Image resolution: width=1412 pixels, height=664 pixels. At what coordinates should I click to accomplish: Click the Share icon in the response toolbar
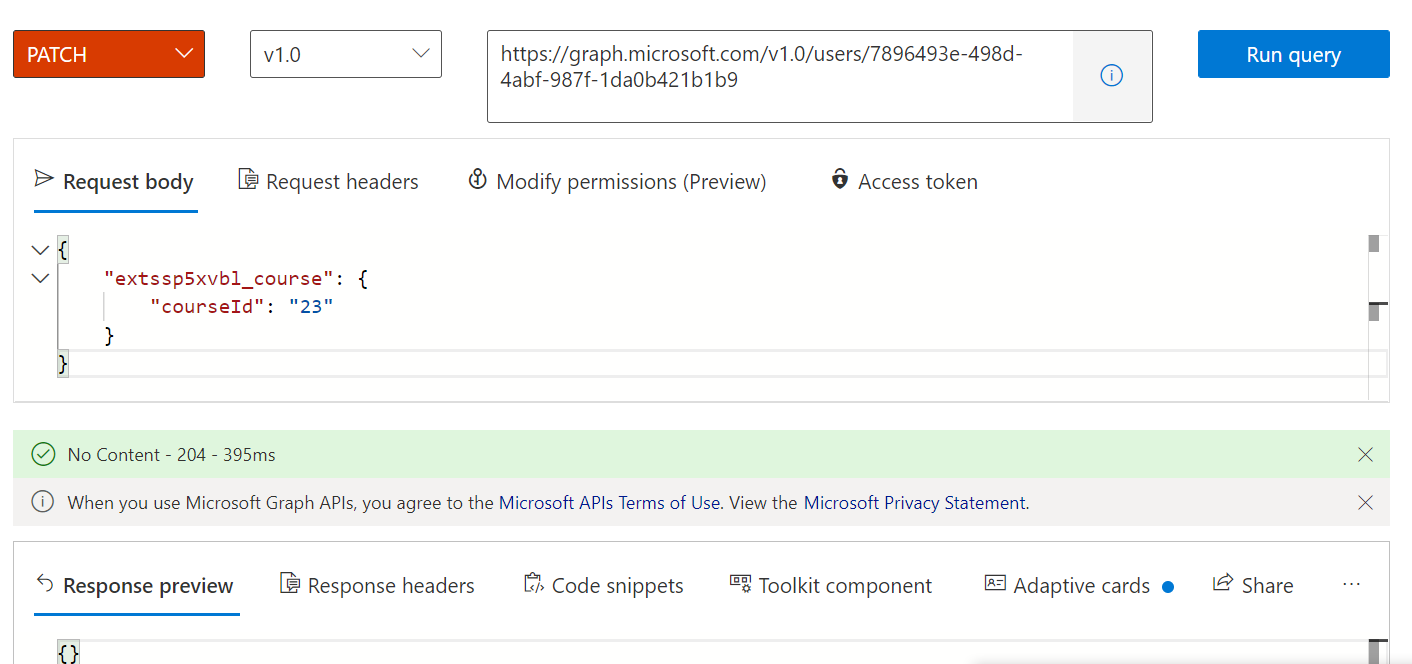coord(1221,584)
